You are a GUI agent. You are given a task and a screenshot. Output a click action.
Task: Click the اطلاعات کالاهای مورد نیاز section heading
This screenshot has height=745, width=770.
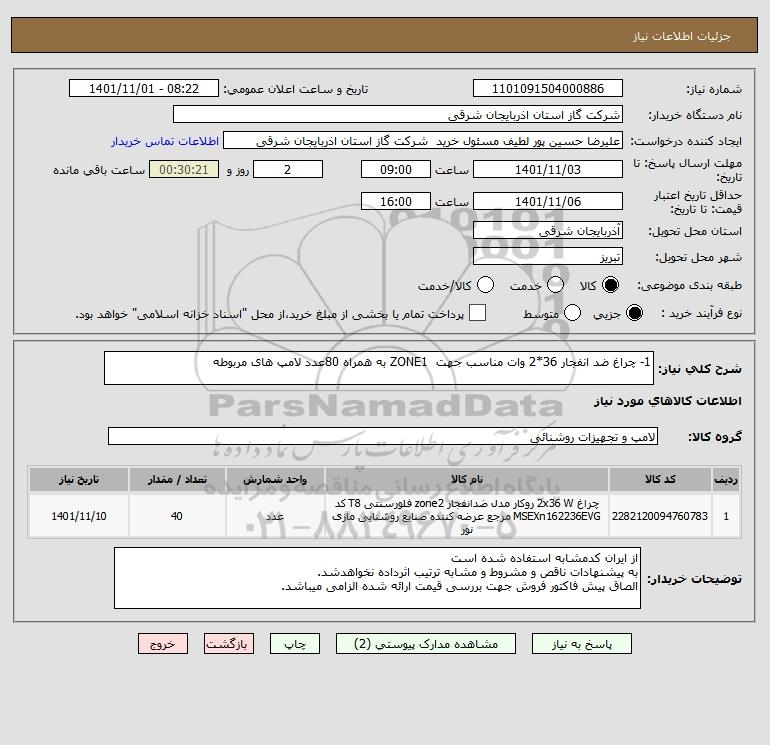click(x=668, y=401)
